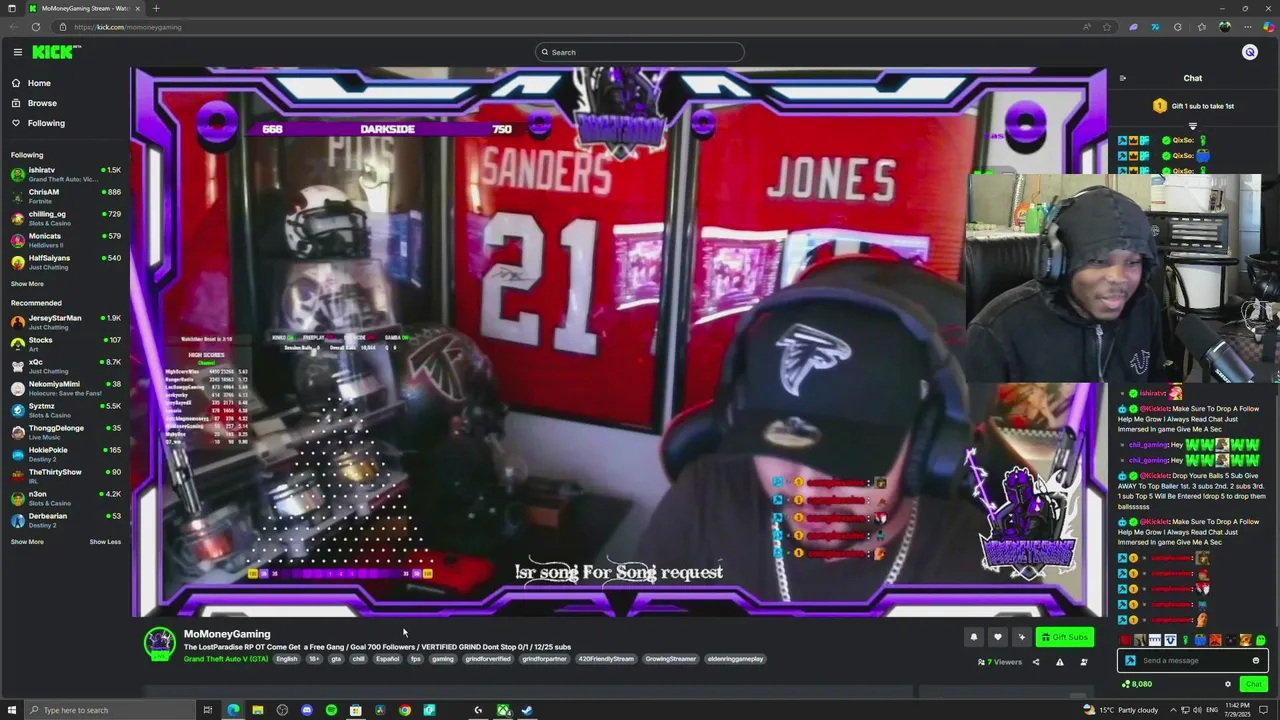Click the user icon beside report

(1084, 662)
